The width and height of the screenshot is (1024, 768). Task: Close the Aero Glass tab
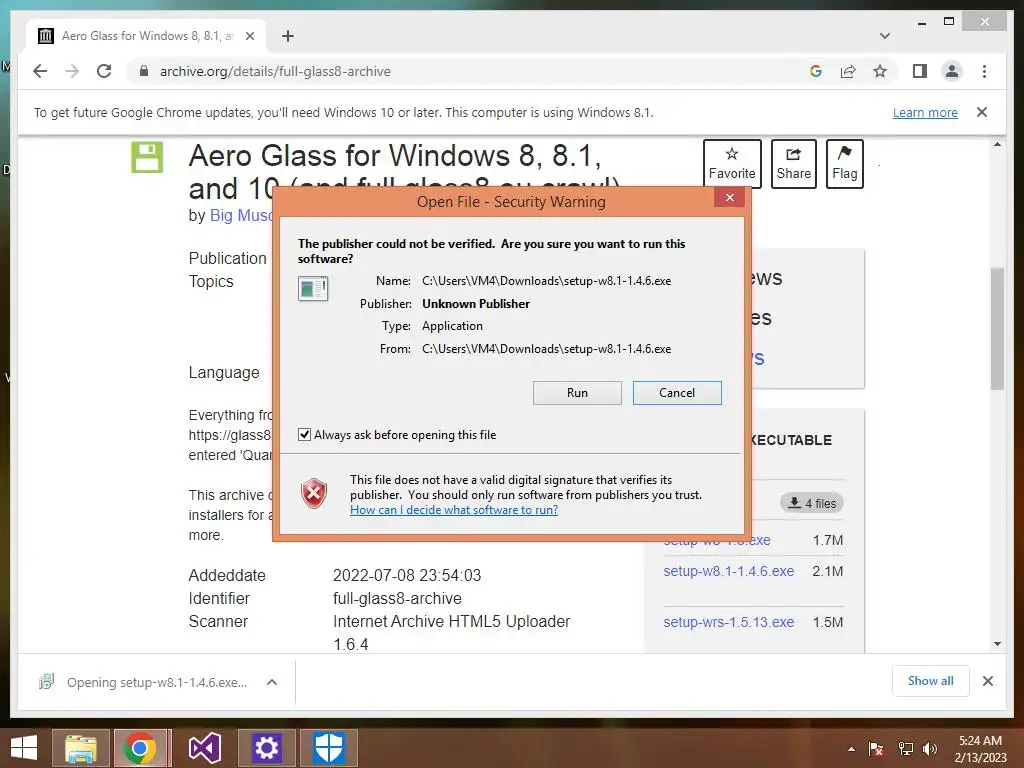(x=249, y=36)
